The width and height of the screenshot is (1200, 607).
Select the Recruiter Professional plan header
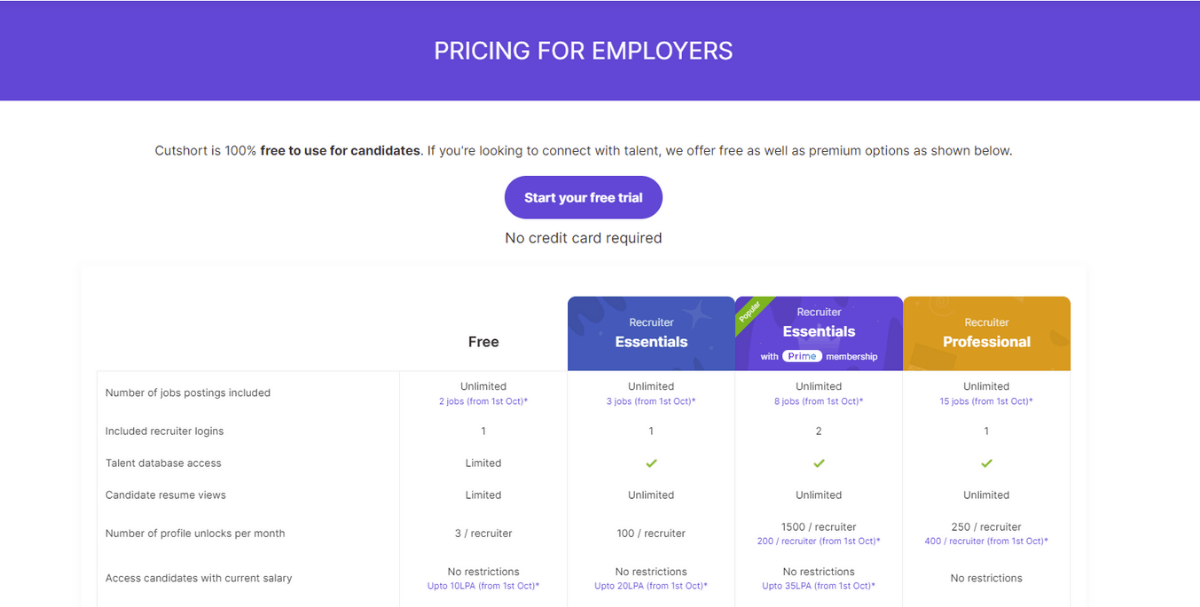point(987,333)
